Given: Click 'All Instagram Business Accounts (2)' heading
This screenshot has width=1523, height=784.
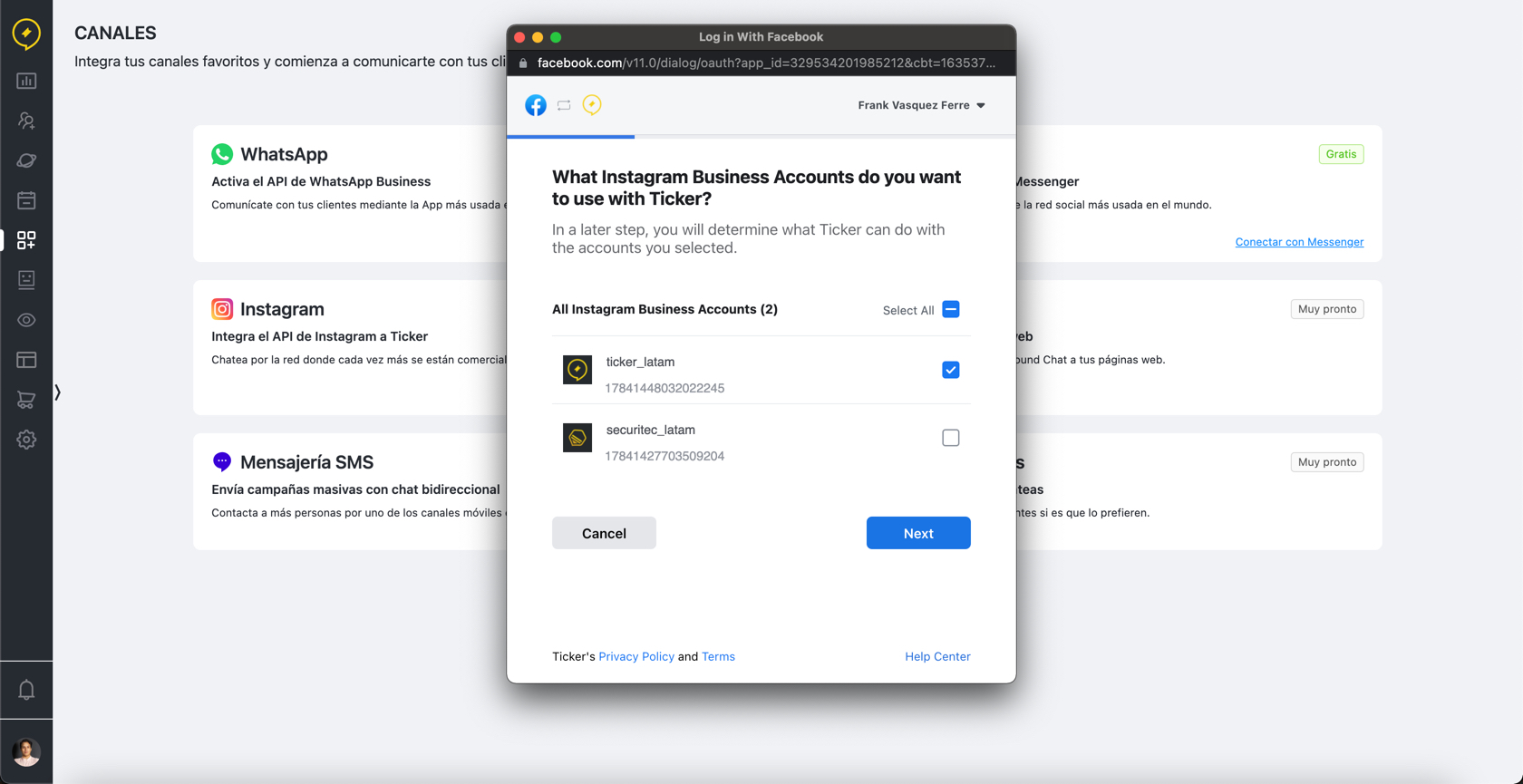Looking at the screenshot, I should coord(664,309).
